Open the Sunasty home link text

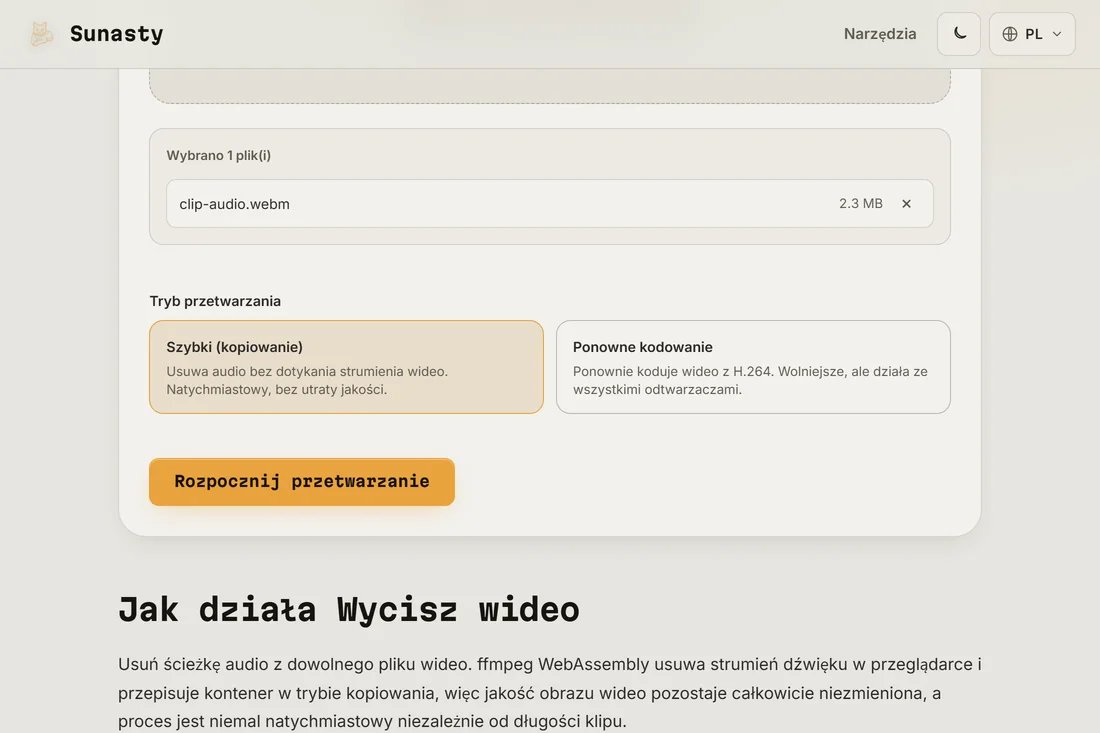(116, 34)
